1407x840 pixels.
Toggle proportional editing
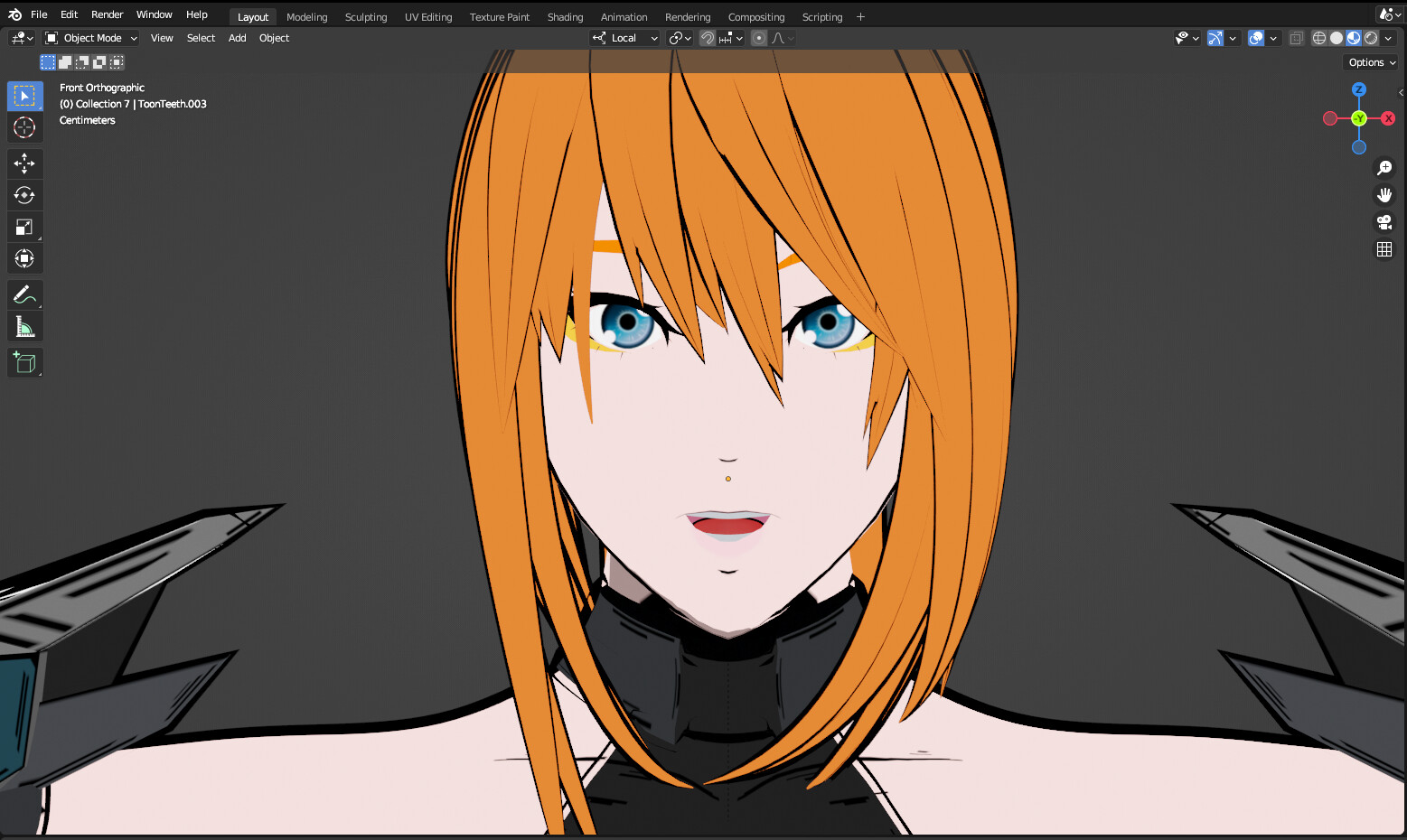click(x=757, y=37)
